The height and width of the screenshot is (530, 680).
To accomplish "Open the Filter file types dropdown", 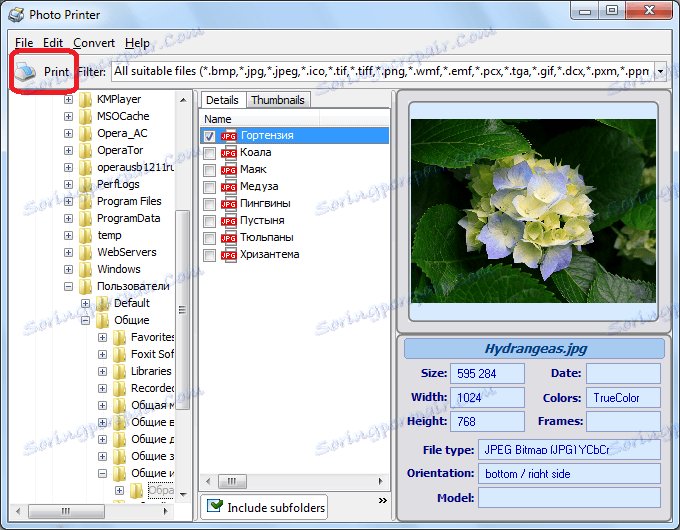I will tap(661, 72).
